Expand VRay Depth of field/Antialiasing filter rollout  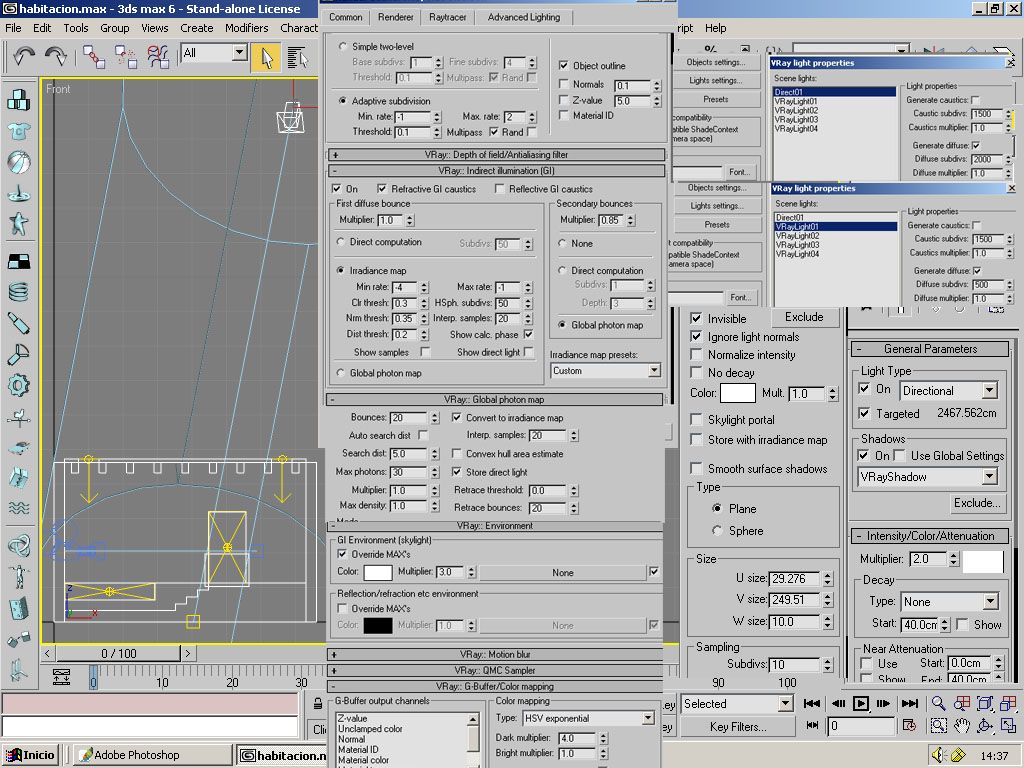[496, 155]
